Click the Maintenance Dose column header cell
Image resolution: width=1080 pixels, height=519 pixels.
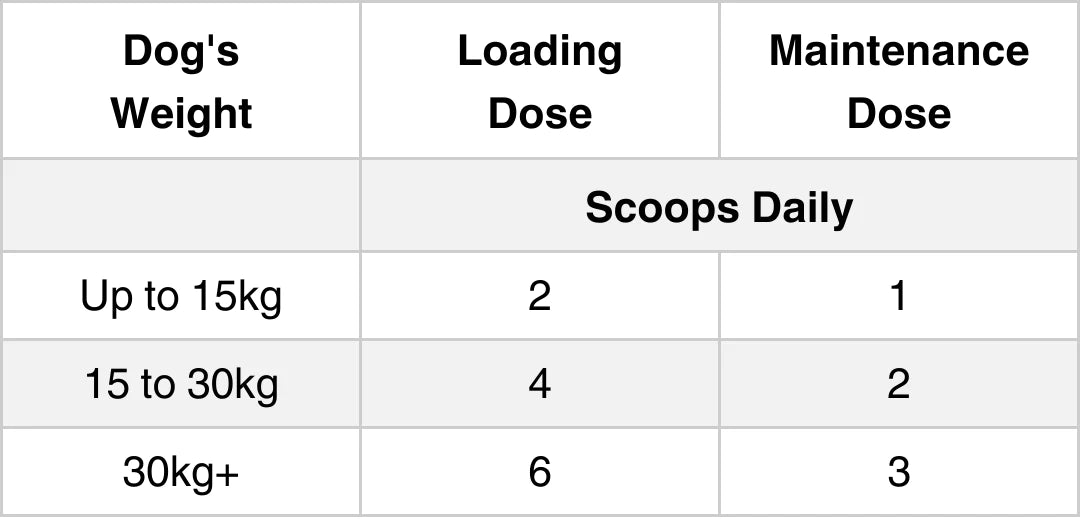click(x=898, y=81)
